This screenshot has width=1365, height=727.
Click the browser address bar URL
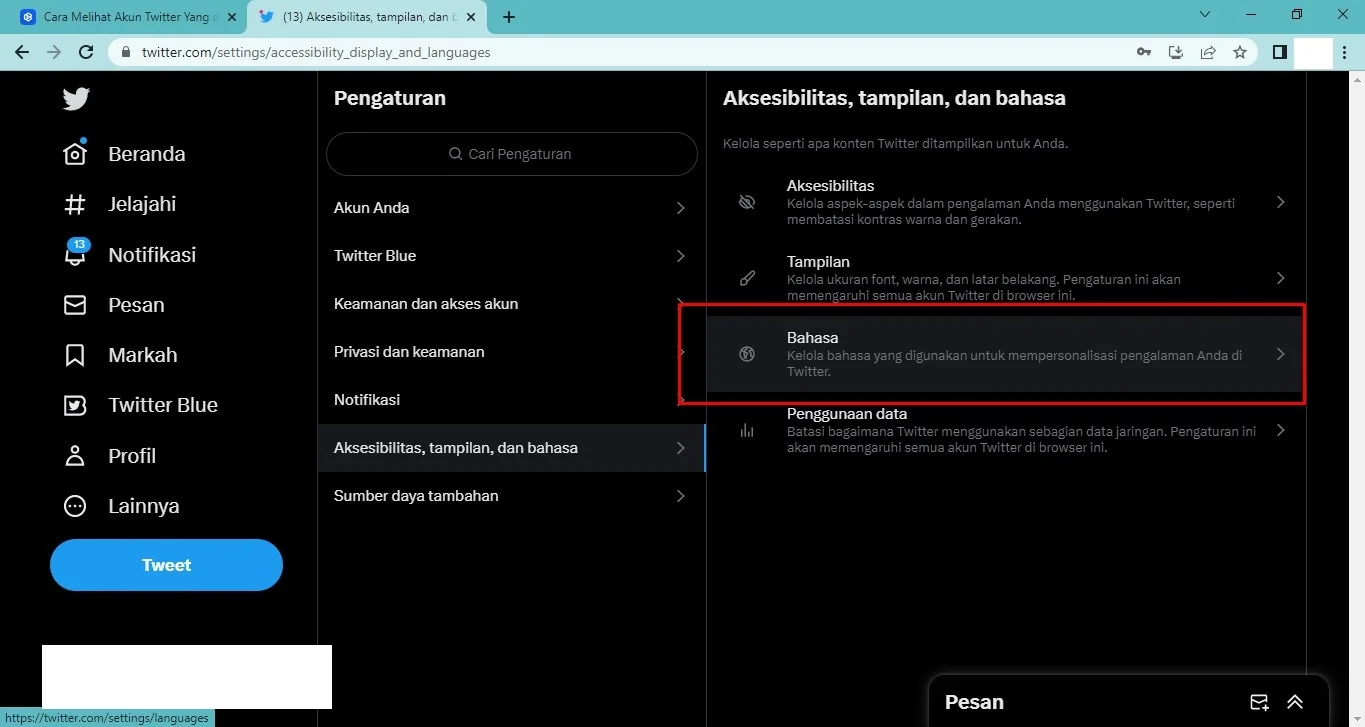(316, 52)
